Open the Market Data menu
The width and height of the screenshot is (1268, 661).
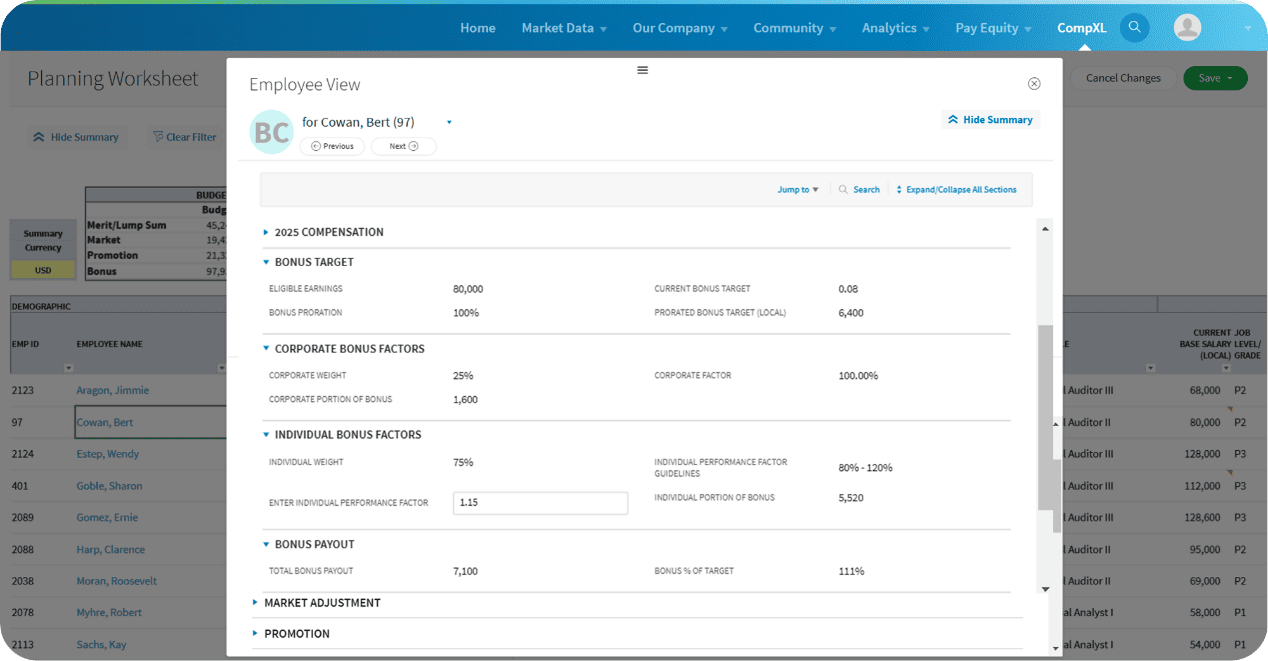tap(563, 28)
